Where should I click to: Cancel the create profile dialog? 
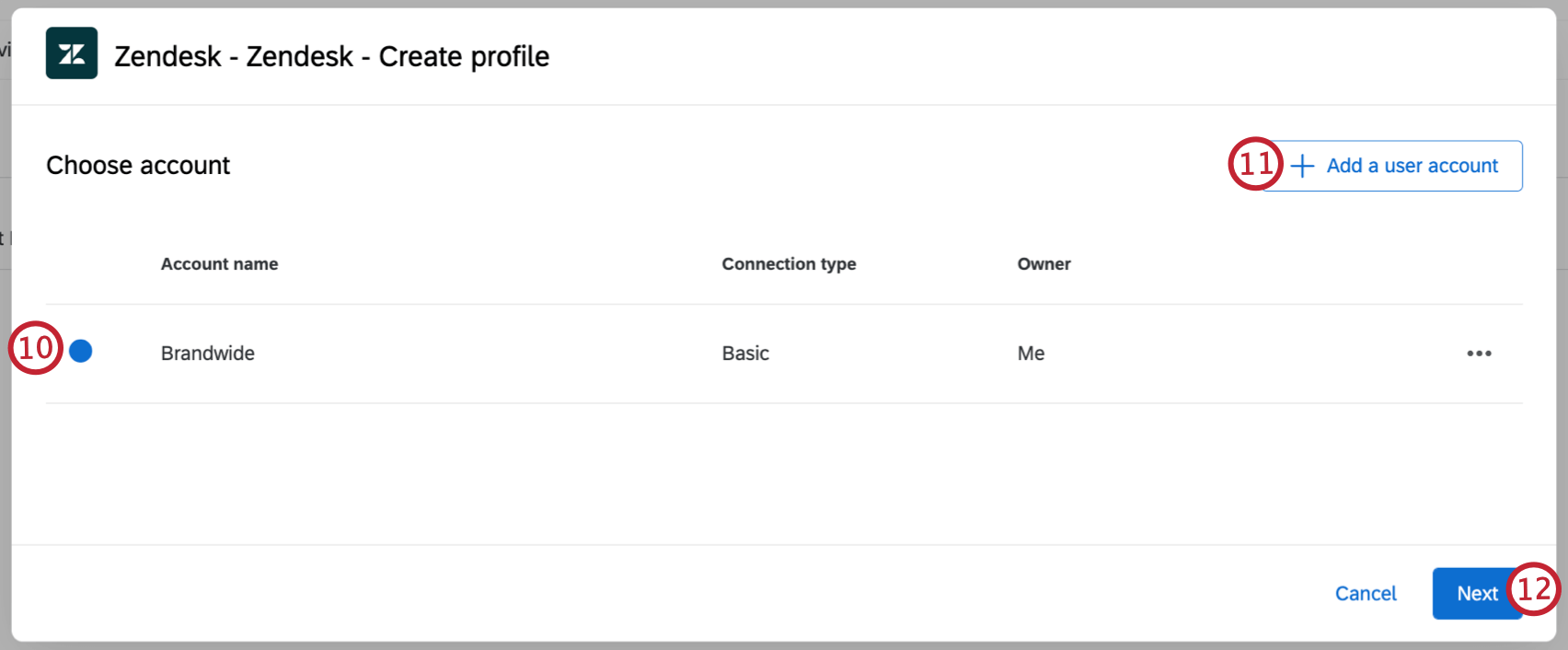pyautogui.click(x=1366, y=594)
